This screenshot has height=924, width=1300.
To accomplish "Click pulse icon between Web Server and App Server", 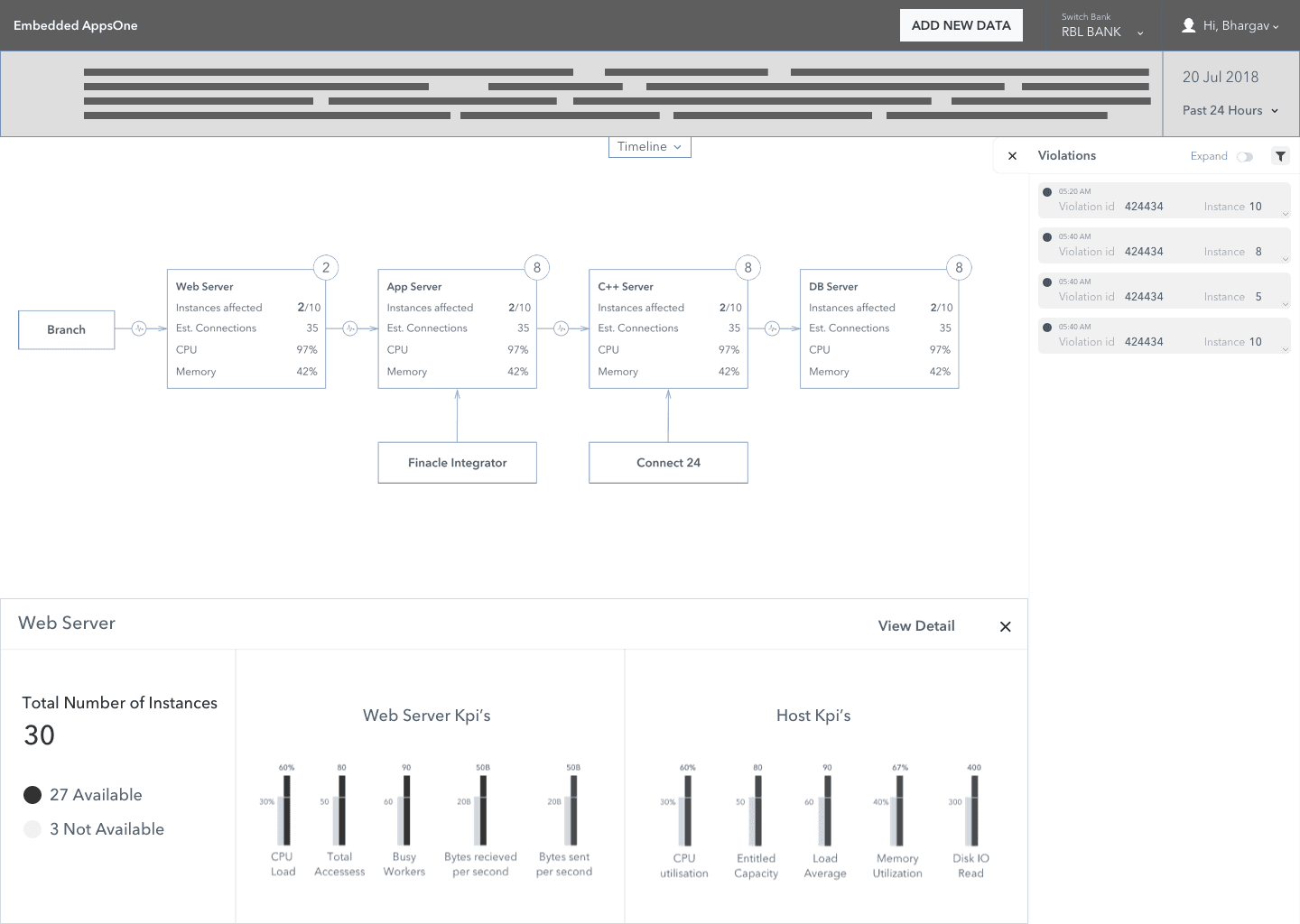I will (350, 328).
